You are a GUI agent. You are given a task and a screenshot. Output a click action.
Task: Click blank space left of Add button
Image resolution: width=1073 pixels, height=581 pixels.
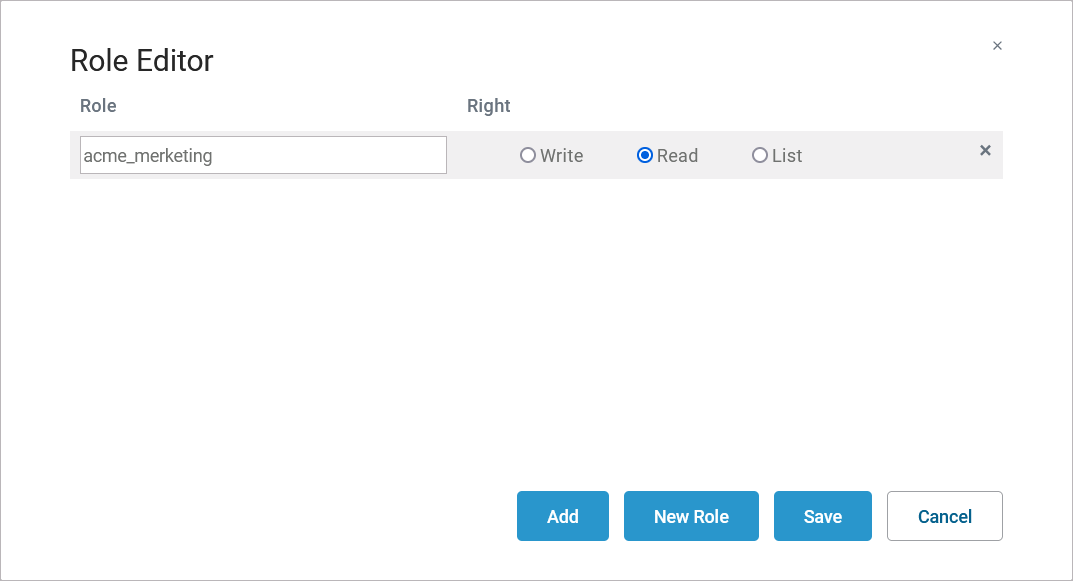[x=300, y=516]
